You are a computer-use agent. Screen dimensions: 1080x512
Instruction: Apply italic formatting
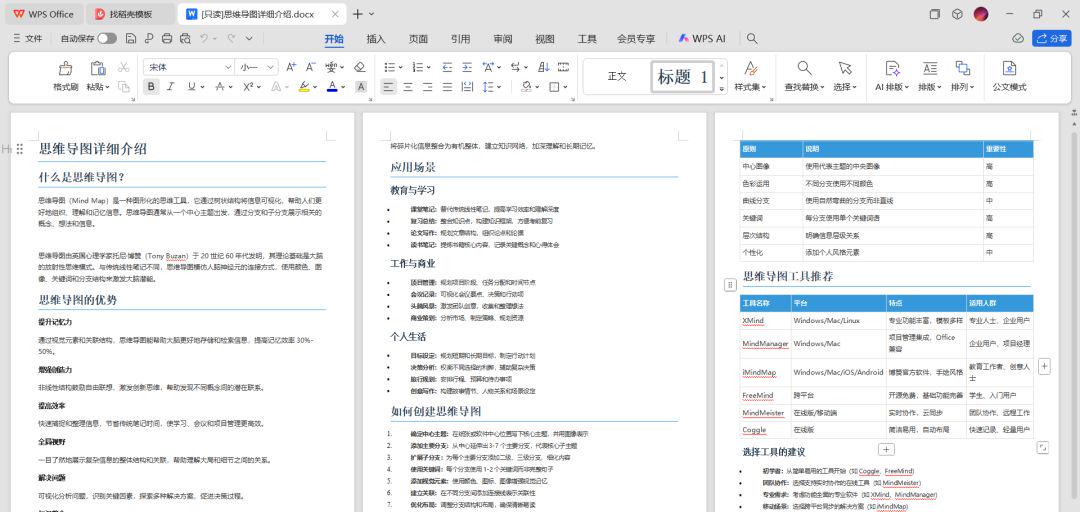click(170, 87)
